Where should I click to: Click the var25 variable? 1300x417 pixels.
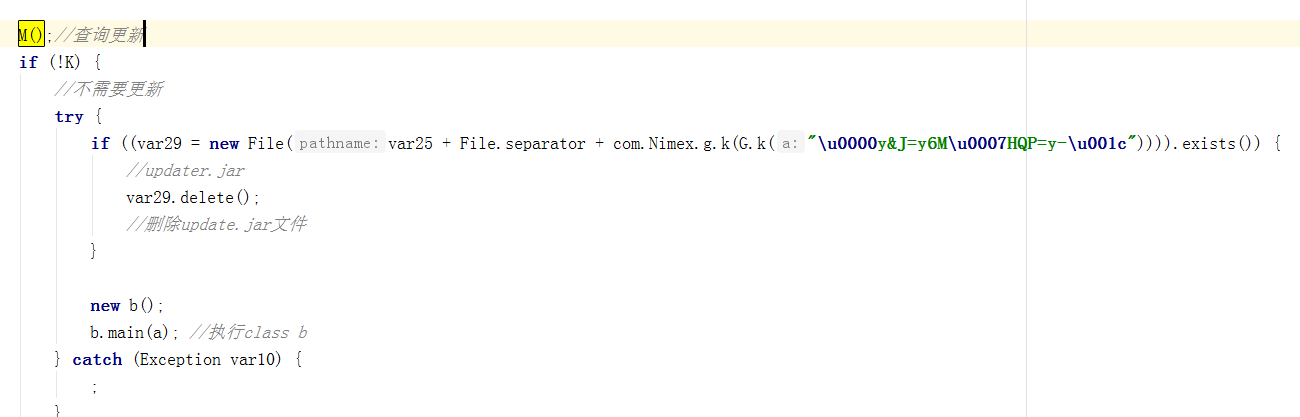click(x=411, y=143)
